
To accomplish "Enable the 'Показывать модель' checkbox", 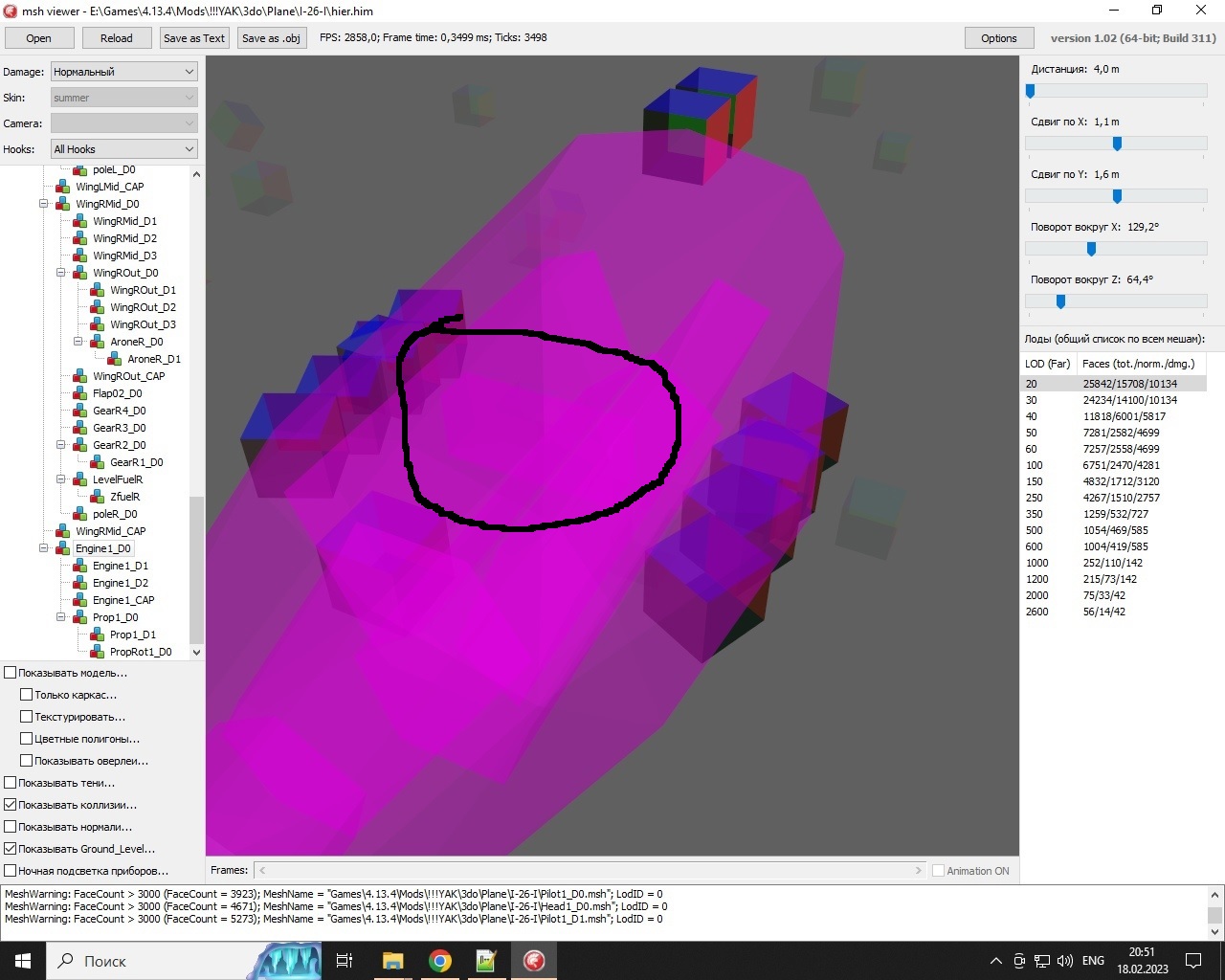I will (11, 673).
